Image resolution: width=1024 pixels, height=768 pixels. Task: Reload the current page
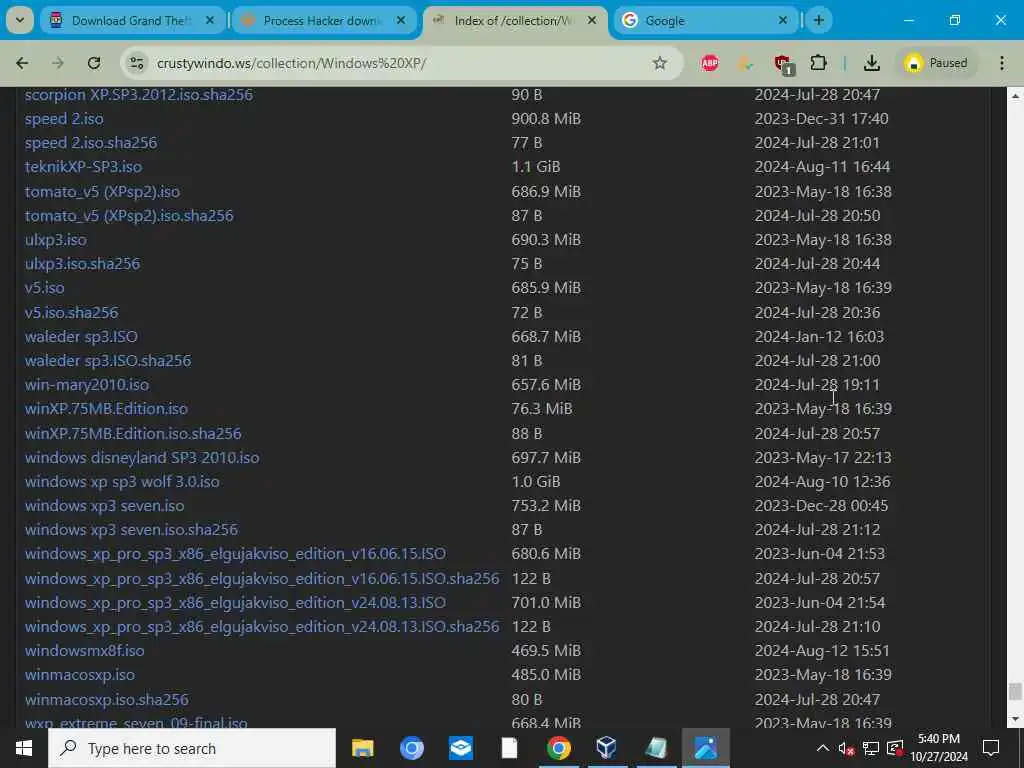pos(94,63)
